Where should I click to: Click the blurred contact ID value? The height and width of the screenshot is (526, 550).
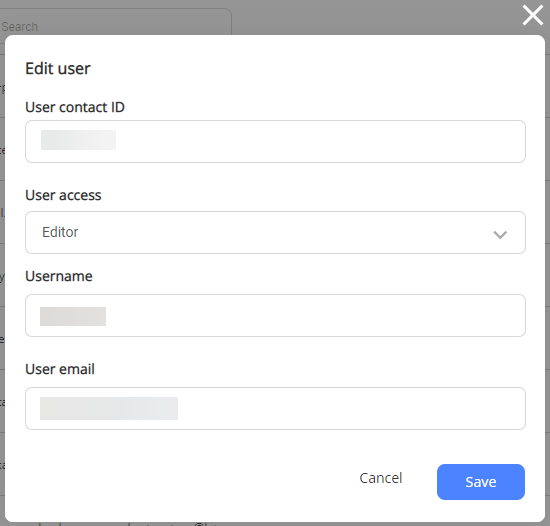point(78,140)
